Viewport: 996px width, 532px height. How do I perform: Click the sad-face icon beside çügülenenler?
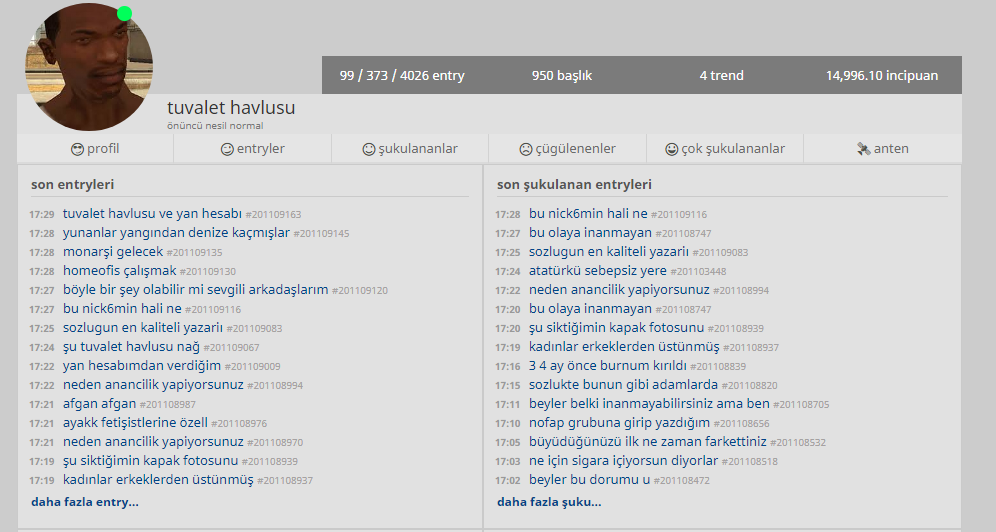[x=526, y=149]
